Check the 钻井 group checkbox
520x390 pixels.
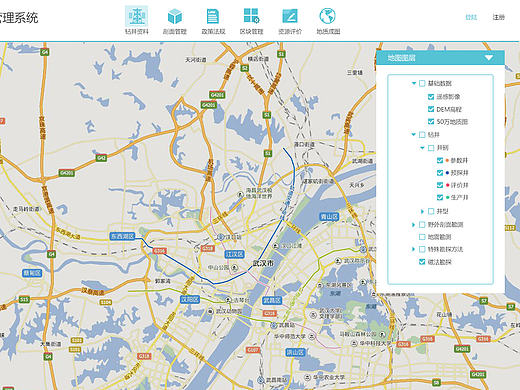[422, 135]
